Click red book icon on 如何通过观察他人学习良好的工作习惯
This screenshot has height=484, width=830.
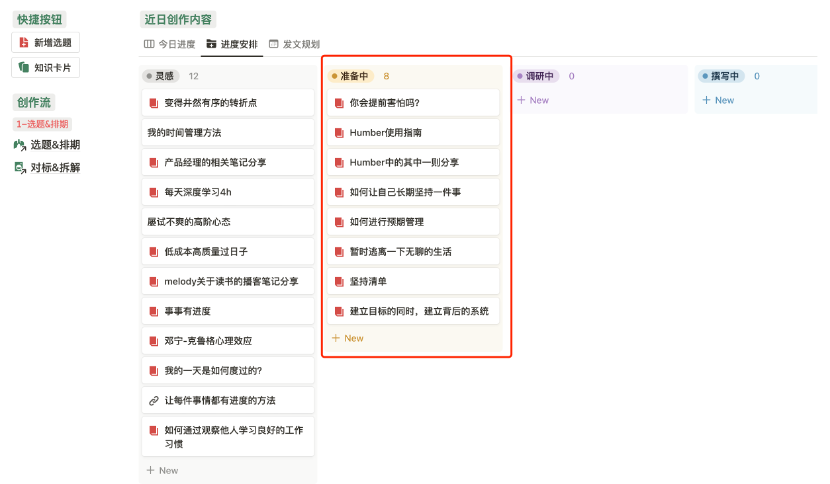point(154,431)
